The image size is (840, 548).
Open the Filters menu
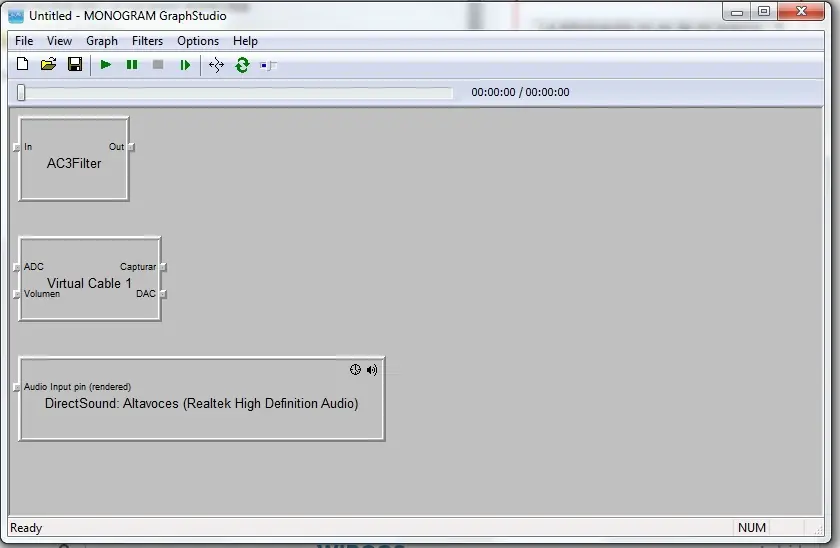pyautogui.click(x=147, y=41)
